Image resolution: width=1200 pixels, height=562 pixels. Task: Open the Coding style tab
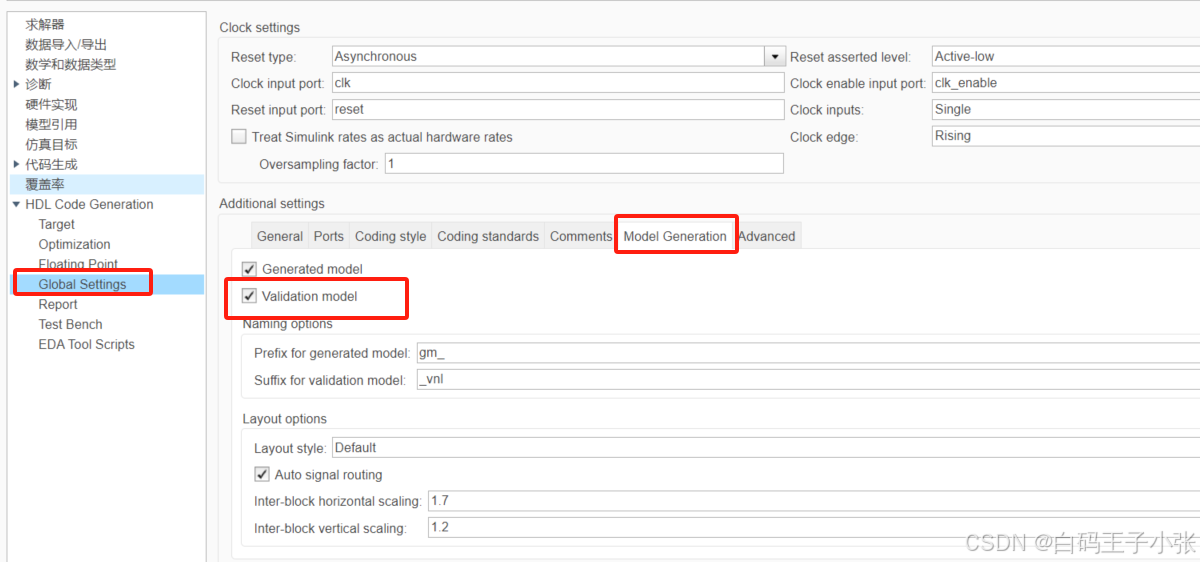point(390,236)
